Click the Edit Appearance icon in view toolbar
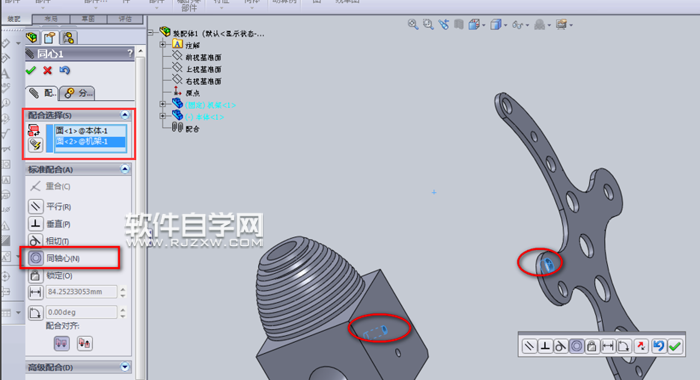 [539, 25]
